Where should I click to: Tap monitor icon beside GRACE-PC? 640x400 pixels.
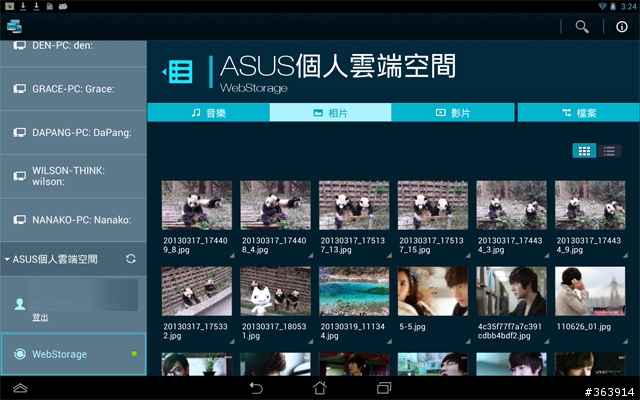19,89
